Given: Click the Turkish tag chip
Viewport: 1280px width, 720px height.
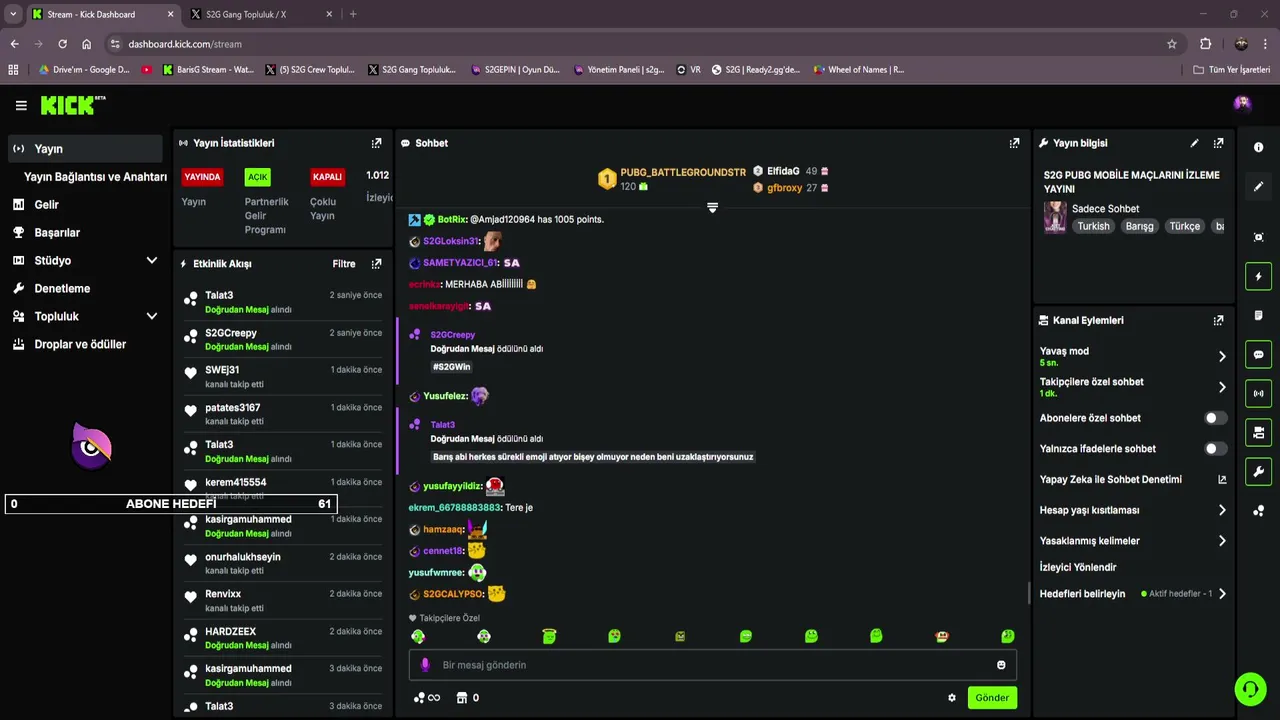Looking at the screenshot, I should (1093, 226).
